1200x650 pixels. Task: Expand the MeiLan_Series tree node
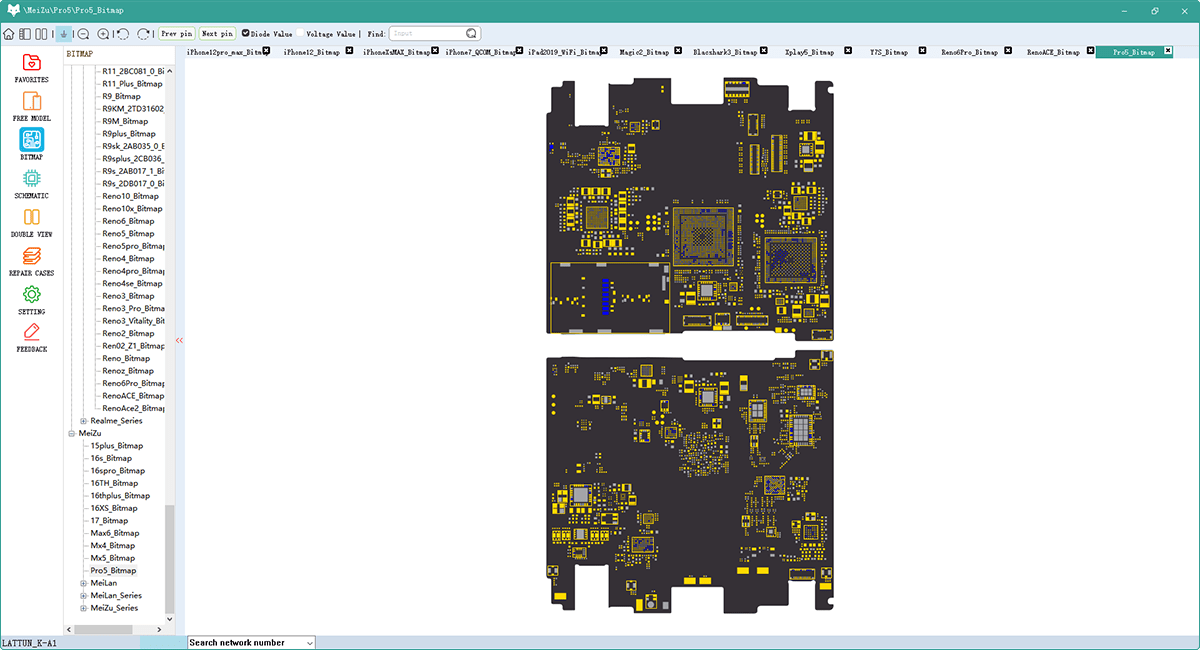[84, 595]
